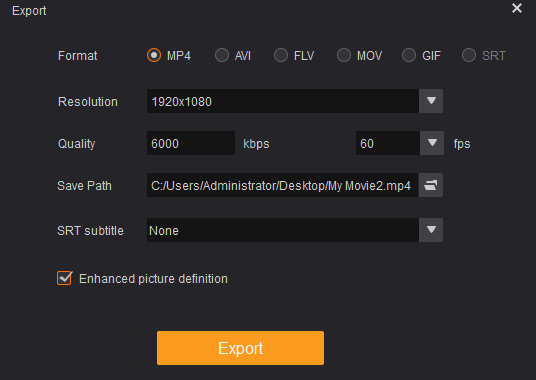
Task: Open the SRT subtitle dropdown arrow
Action: (431, 230)
